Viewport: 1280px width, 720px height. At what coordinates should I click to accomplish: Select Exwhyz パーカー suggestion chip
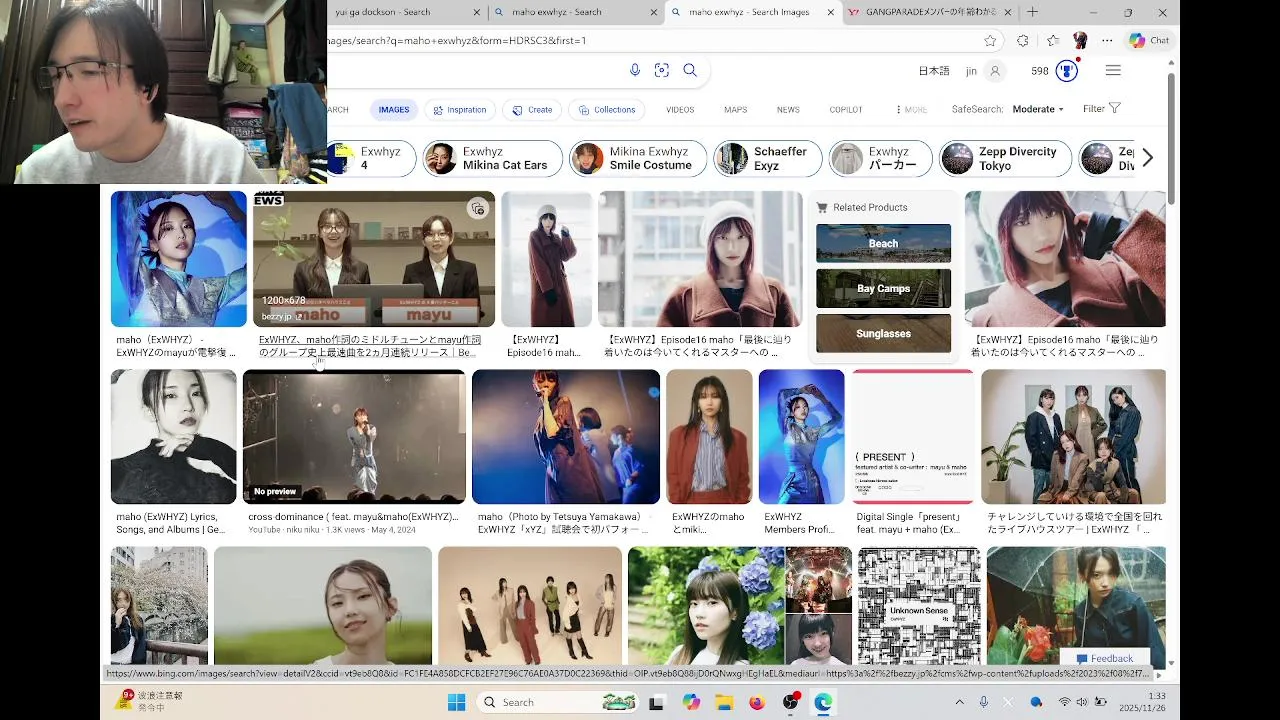point(880,158)
